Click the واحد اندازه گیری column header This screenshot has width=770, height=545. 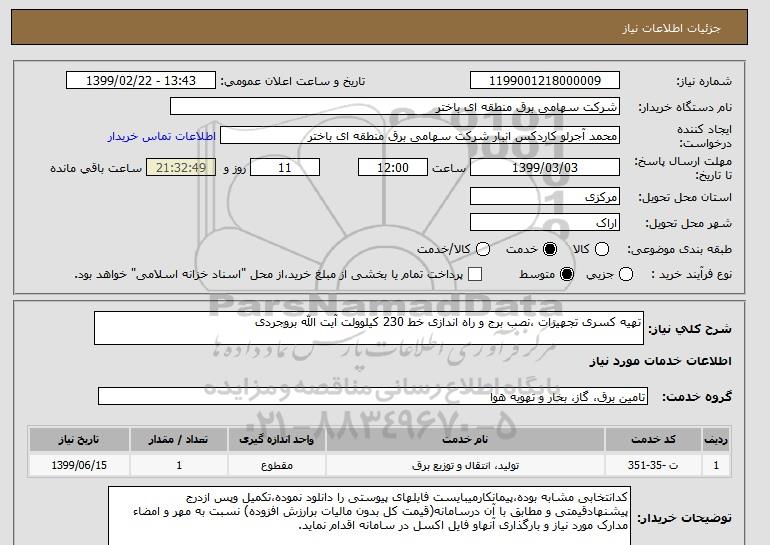[276, 439]
